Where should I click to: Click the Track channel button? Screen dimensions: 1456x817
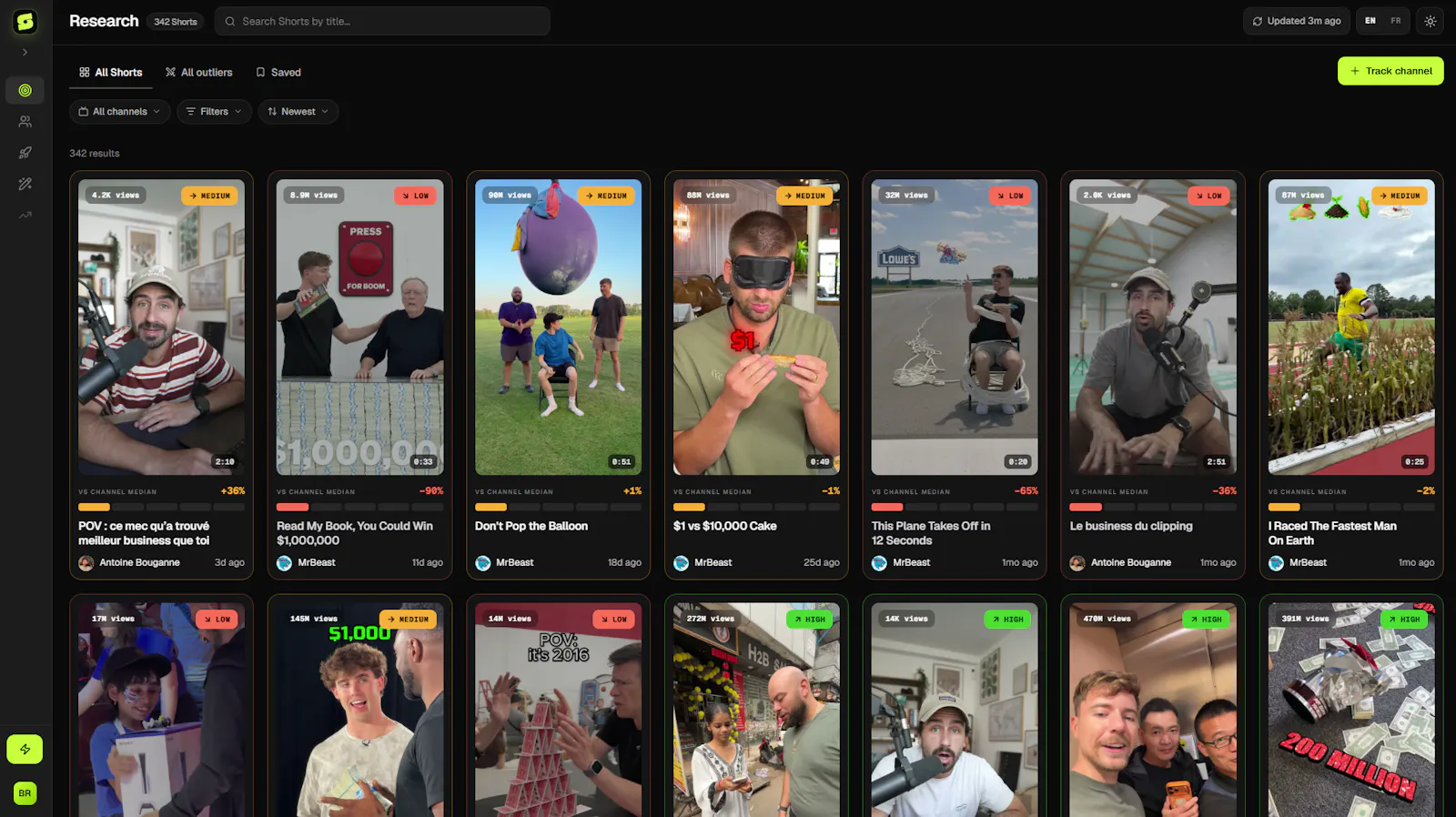tap(1390, 71)
